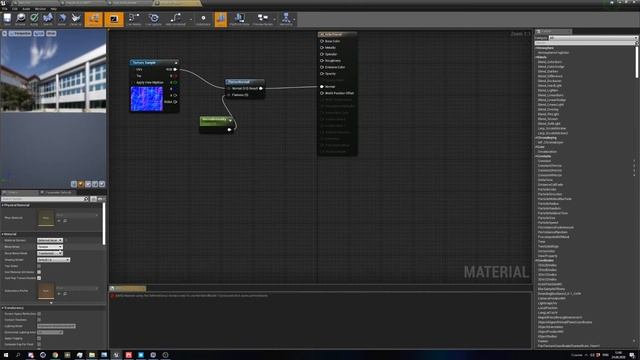Open the Shading Model dropdown

[53, 260]
